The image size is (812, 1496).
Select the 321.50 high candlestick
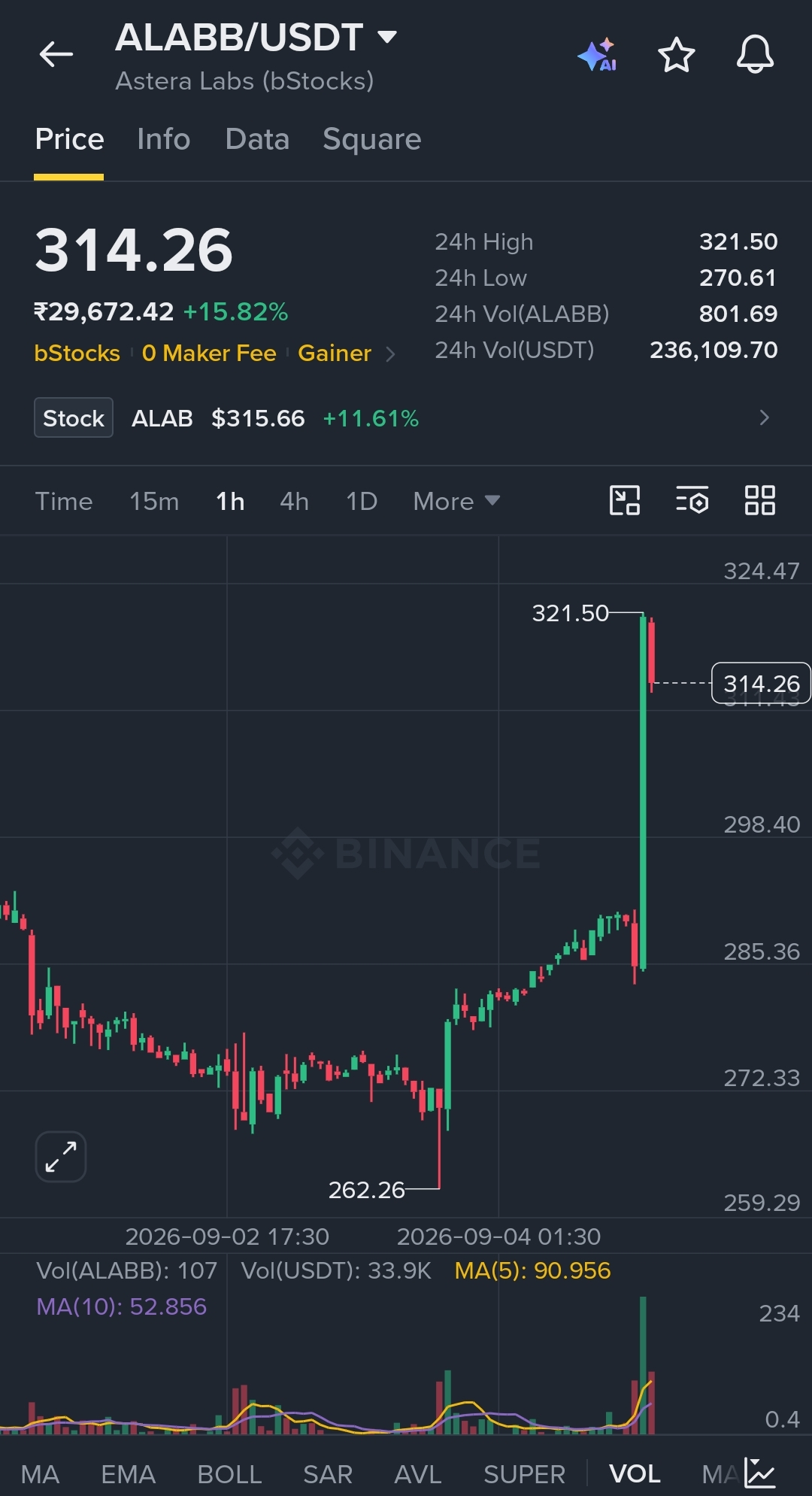643,791
